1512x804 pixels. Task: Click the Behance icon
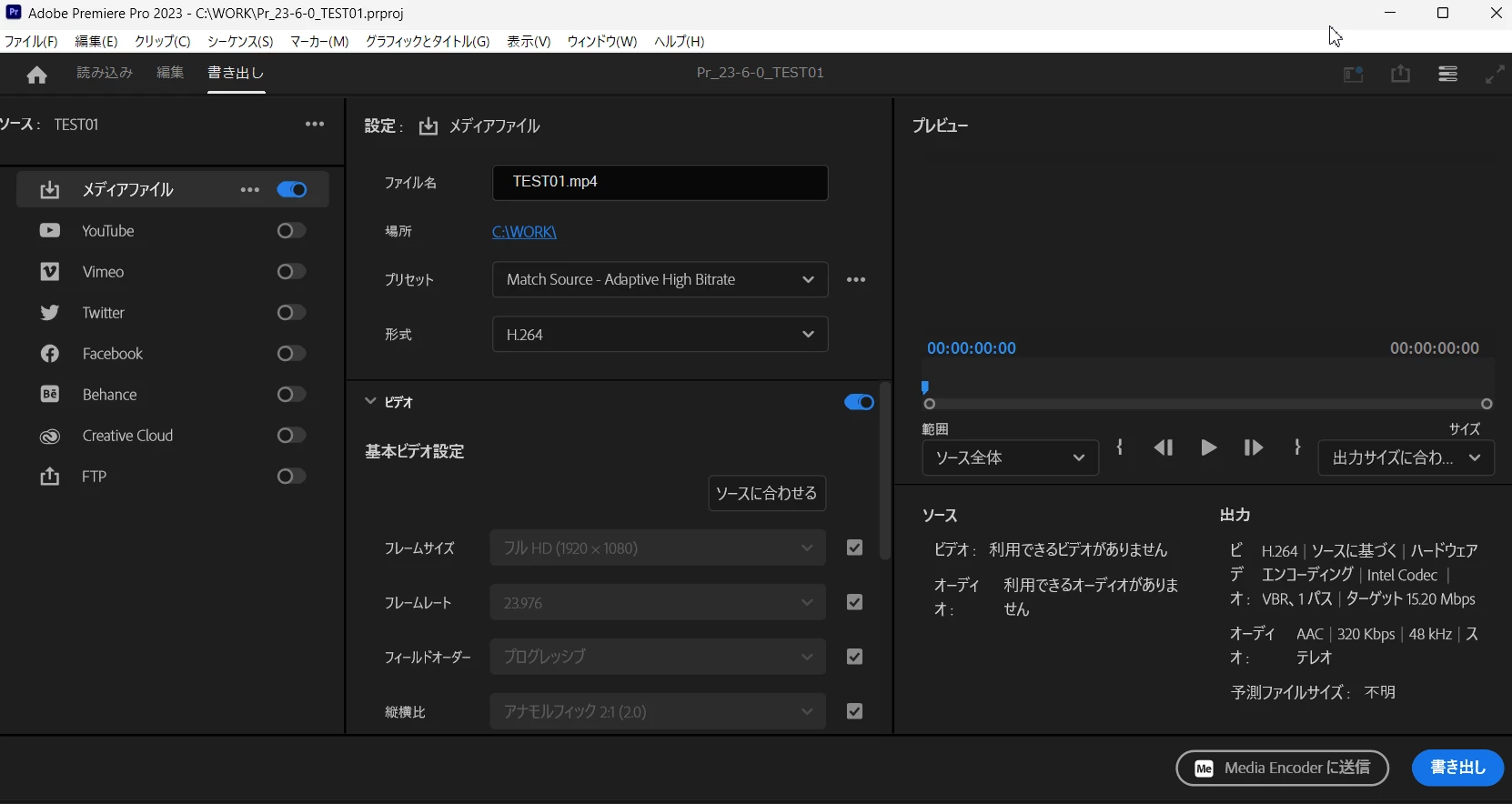[x=50, y=395]
